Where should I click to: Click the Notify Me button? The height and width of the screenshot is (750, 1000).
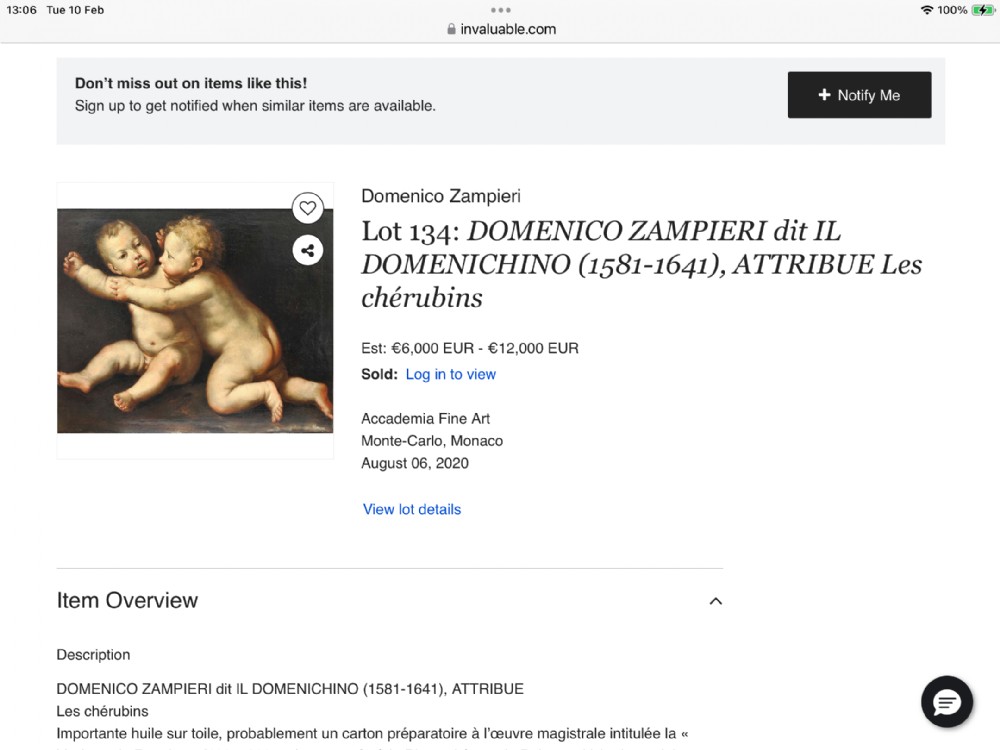pos(859,94)
